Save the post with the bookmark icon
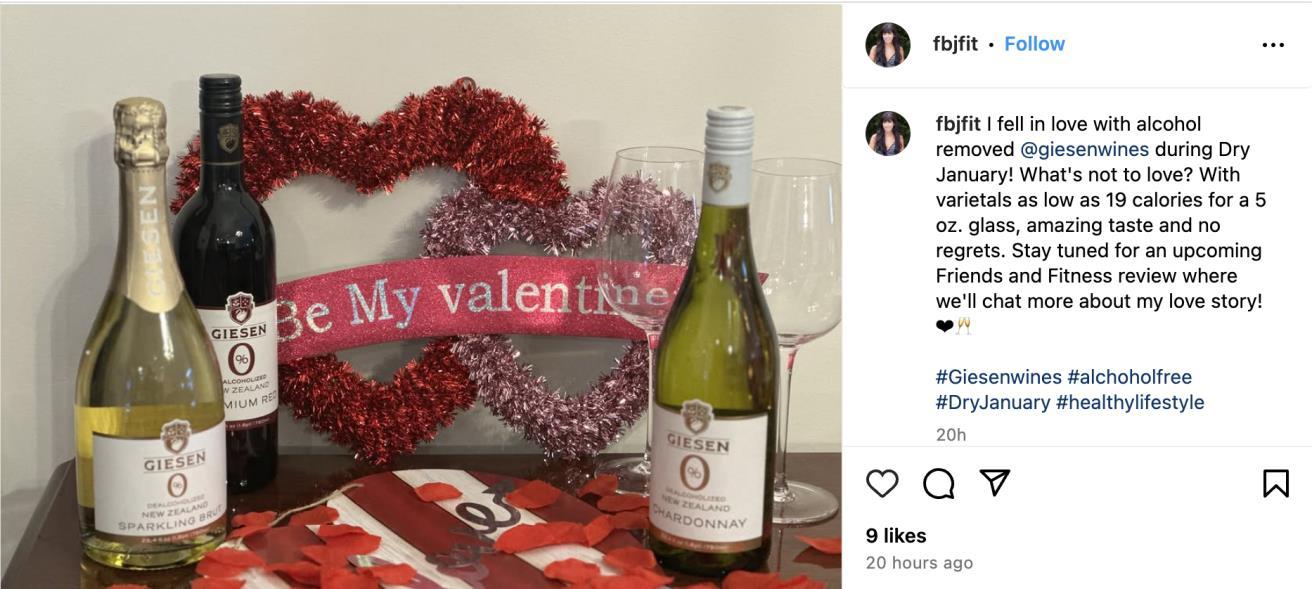This screenshot has height=589, width=1312. (x=1275, y=484)
